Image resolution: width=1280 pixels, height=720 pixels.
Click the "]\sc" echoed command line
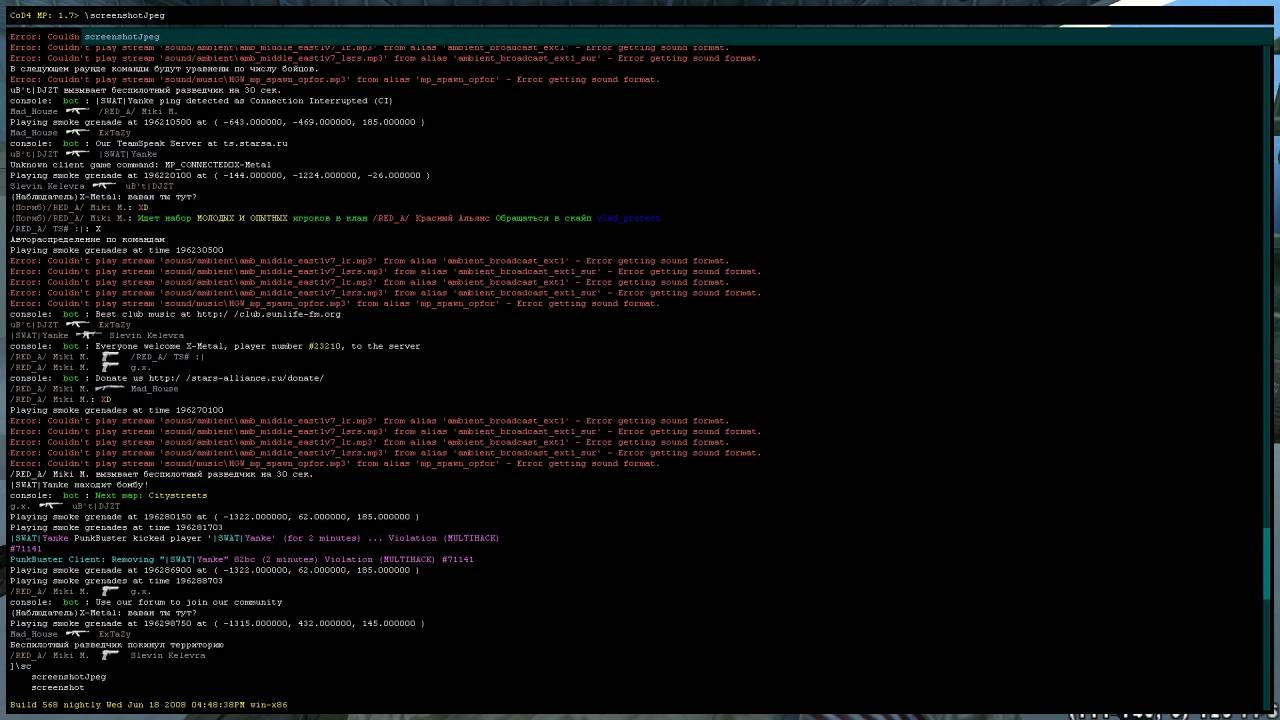[x=20, y=666]
